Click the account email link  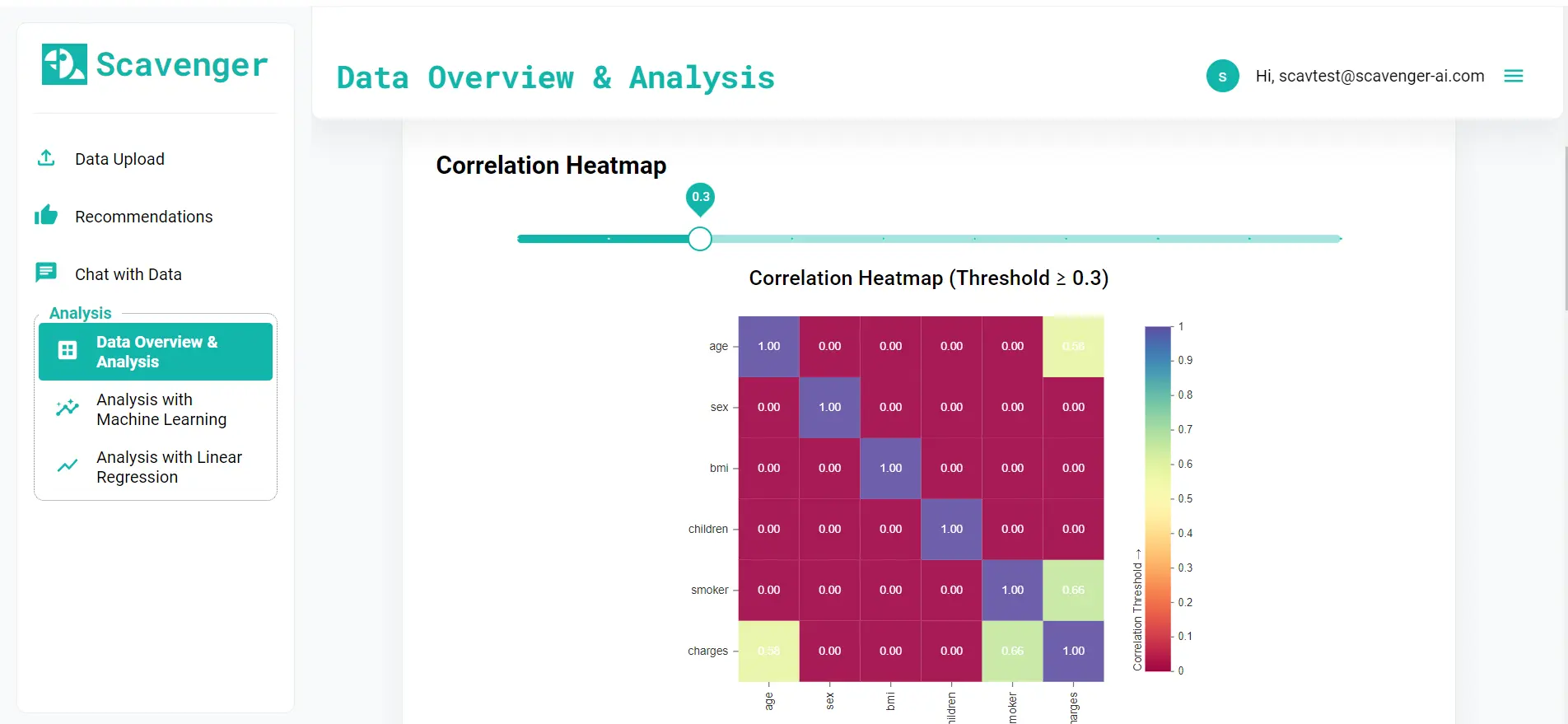click(x=1370, y=76)
